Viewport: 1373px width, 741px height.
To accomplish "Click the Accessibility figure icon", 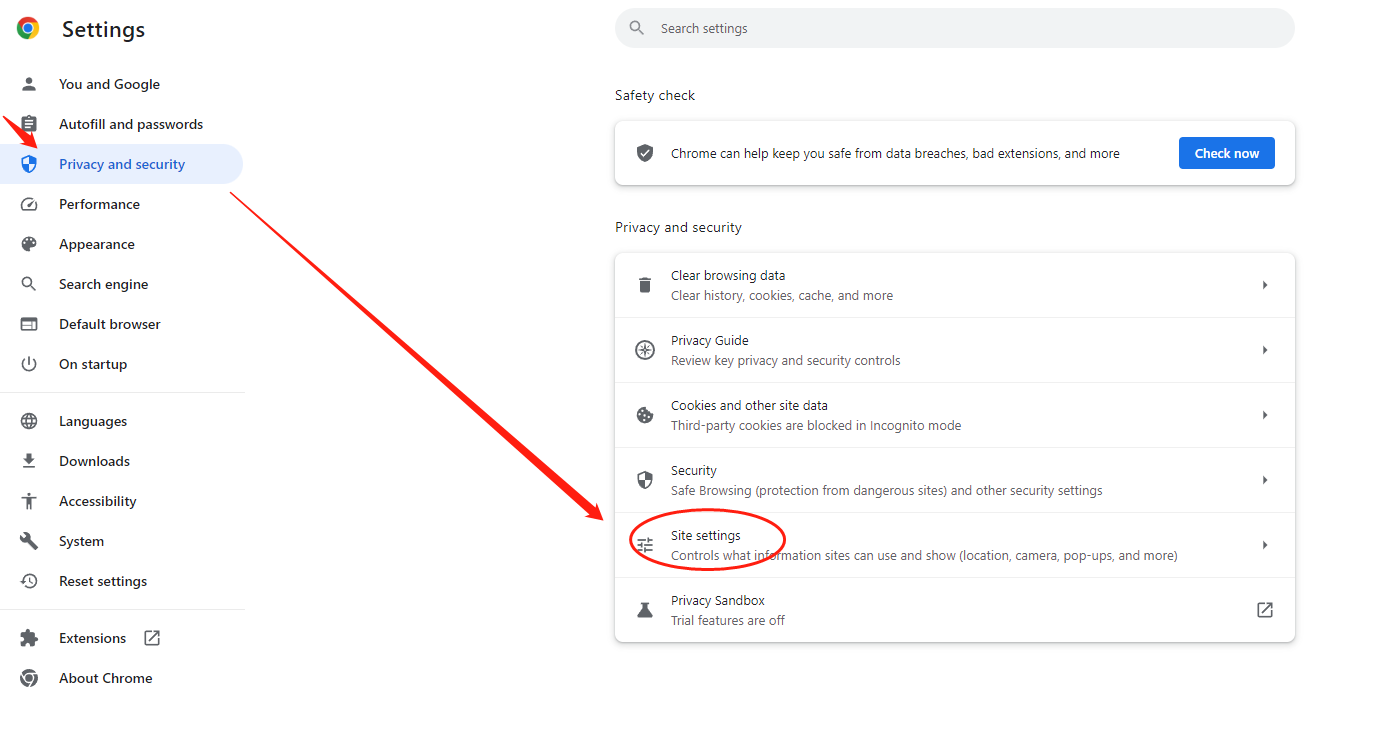I will click(x=29, y=501).
